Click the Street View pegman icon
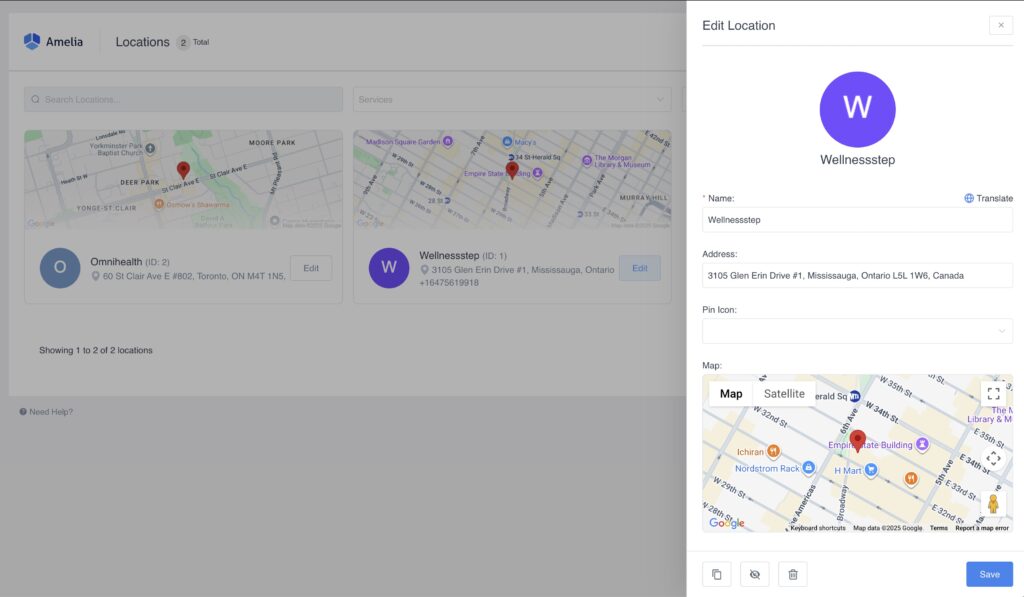 click(992, 503)
